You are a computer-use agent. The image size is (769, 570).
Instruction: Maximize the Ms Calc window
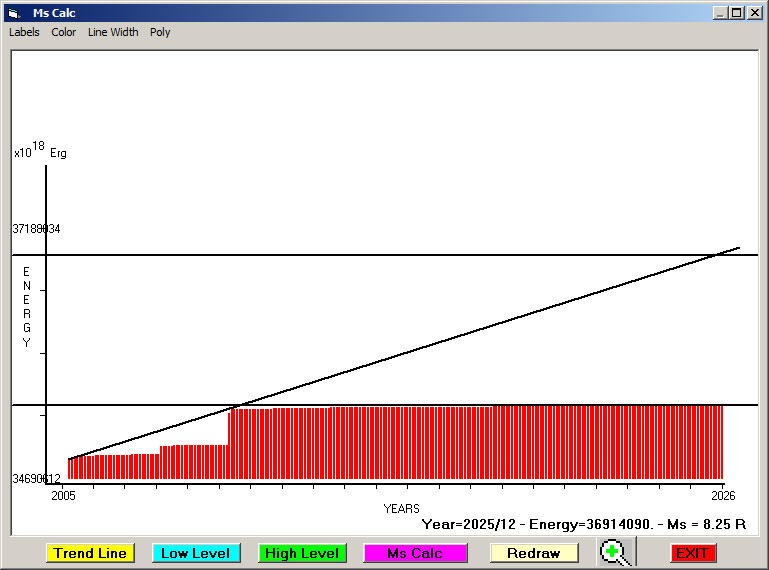click(x=736, y=13)
